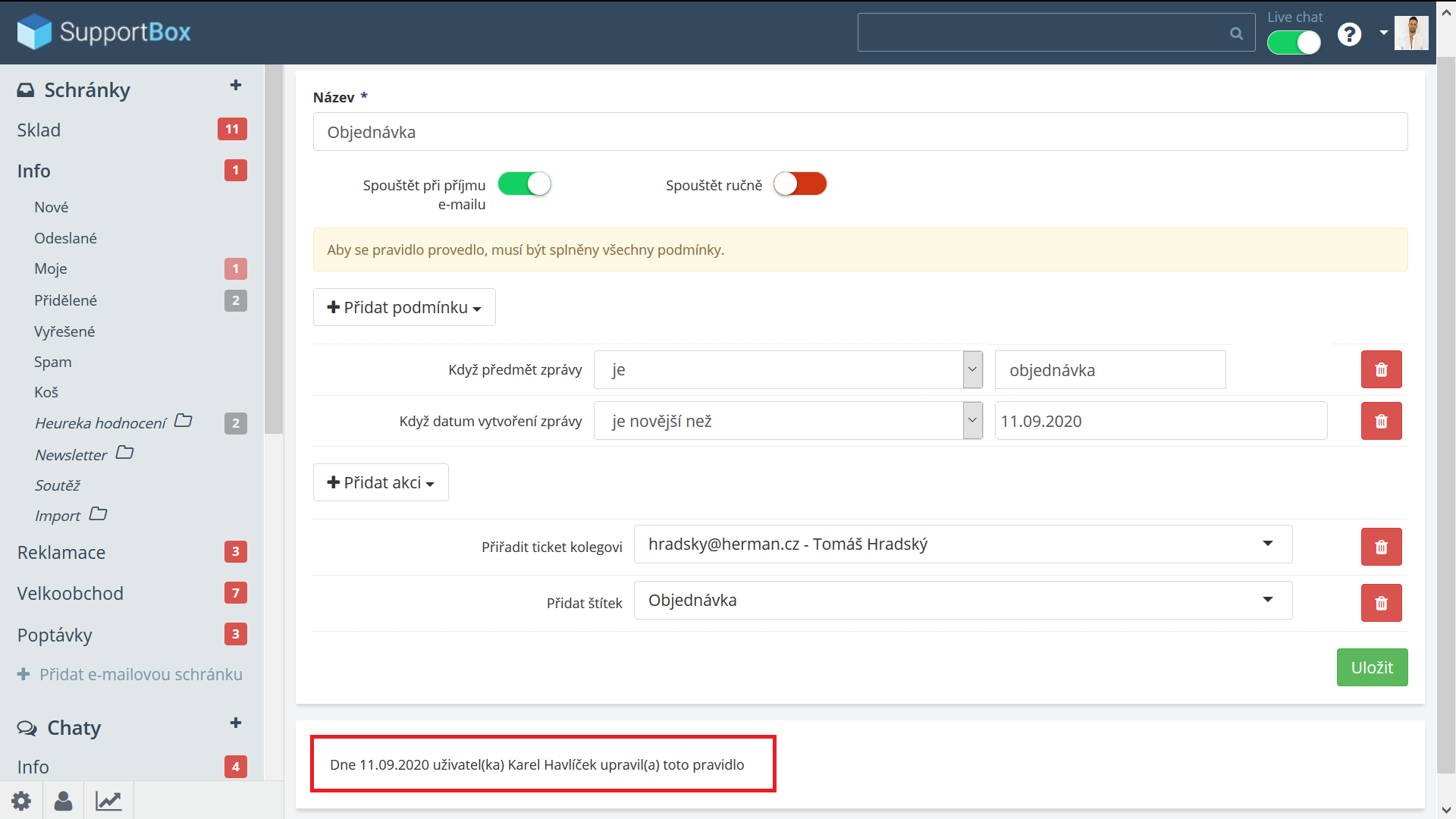Click the Velkoobchod count badge 7

[x=236, y=592]
